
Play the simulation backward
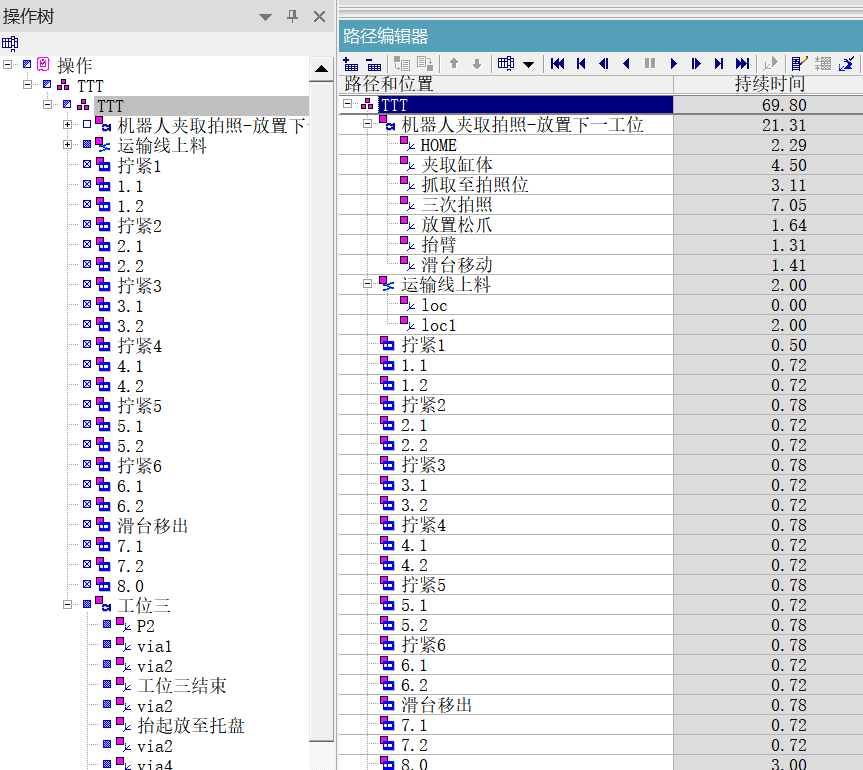(x=626, y=64)
